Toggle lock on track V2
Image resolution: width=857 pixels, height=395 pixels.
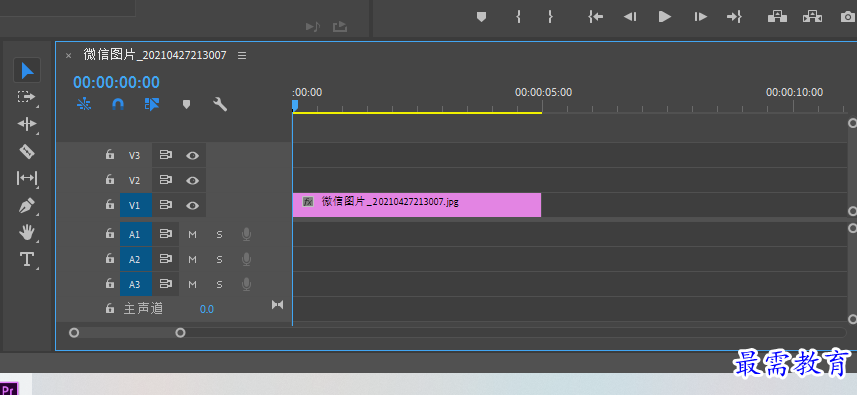click(110, 179)
